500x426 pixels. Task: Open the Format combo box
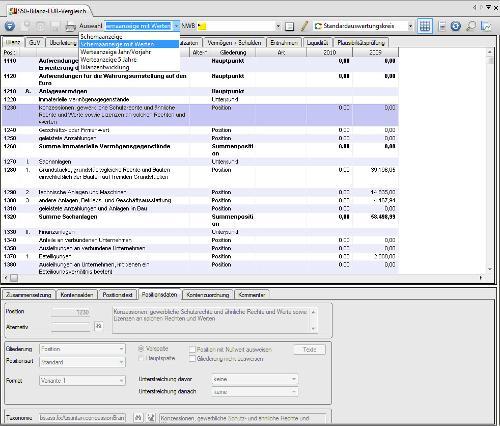[x=82, y=380]
